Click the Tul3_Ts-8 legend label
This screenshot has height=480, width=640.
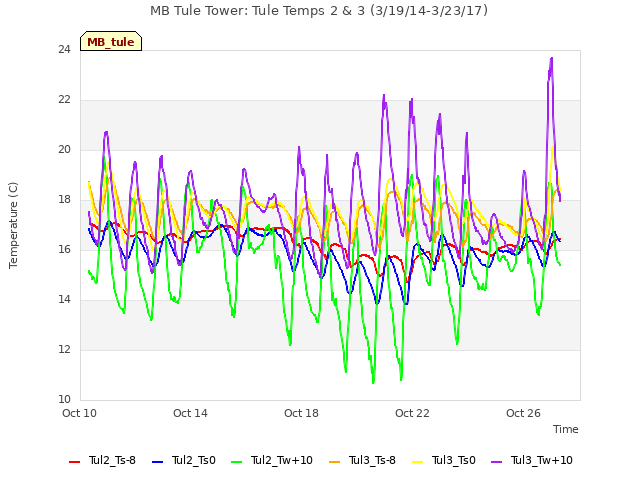372,460
